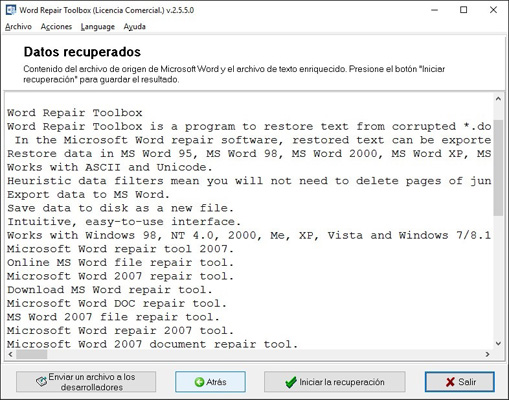Viewport: 509px width, 400px height.
Task: Click the right arrow of the horizontal scrollbar
Action: pos(488,354)
